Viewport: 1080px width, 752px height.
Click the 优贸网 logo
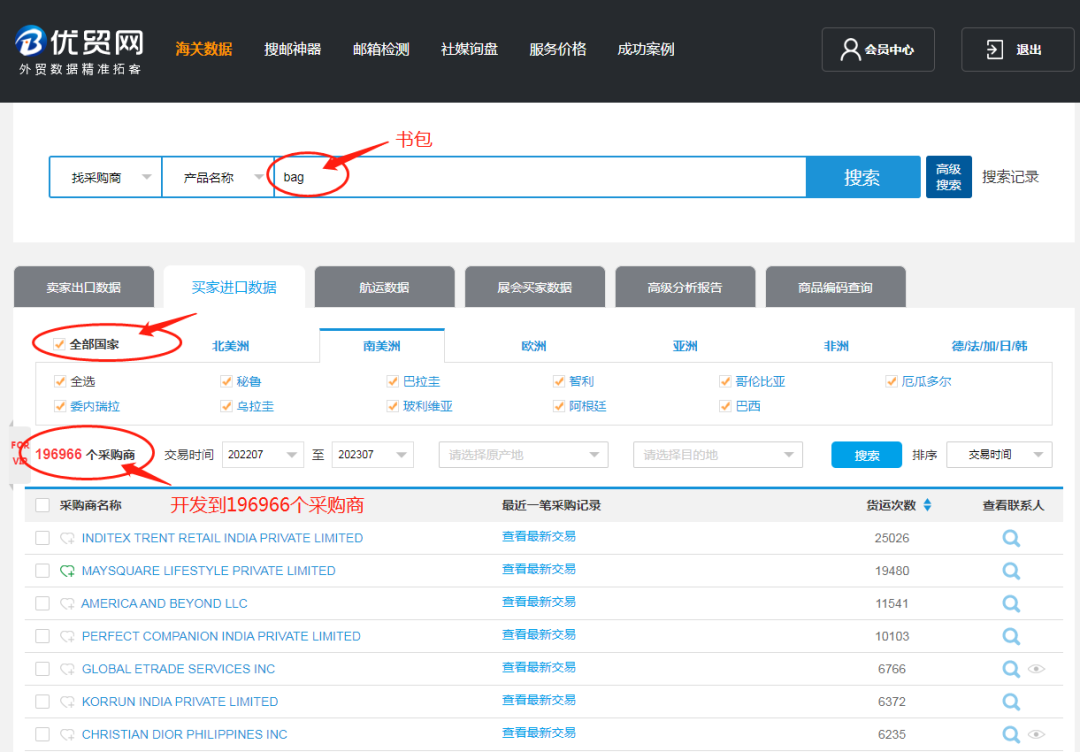tap(80, 49)
